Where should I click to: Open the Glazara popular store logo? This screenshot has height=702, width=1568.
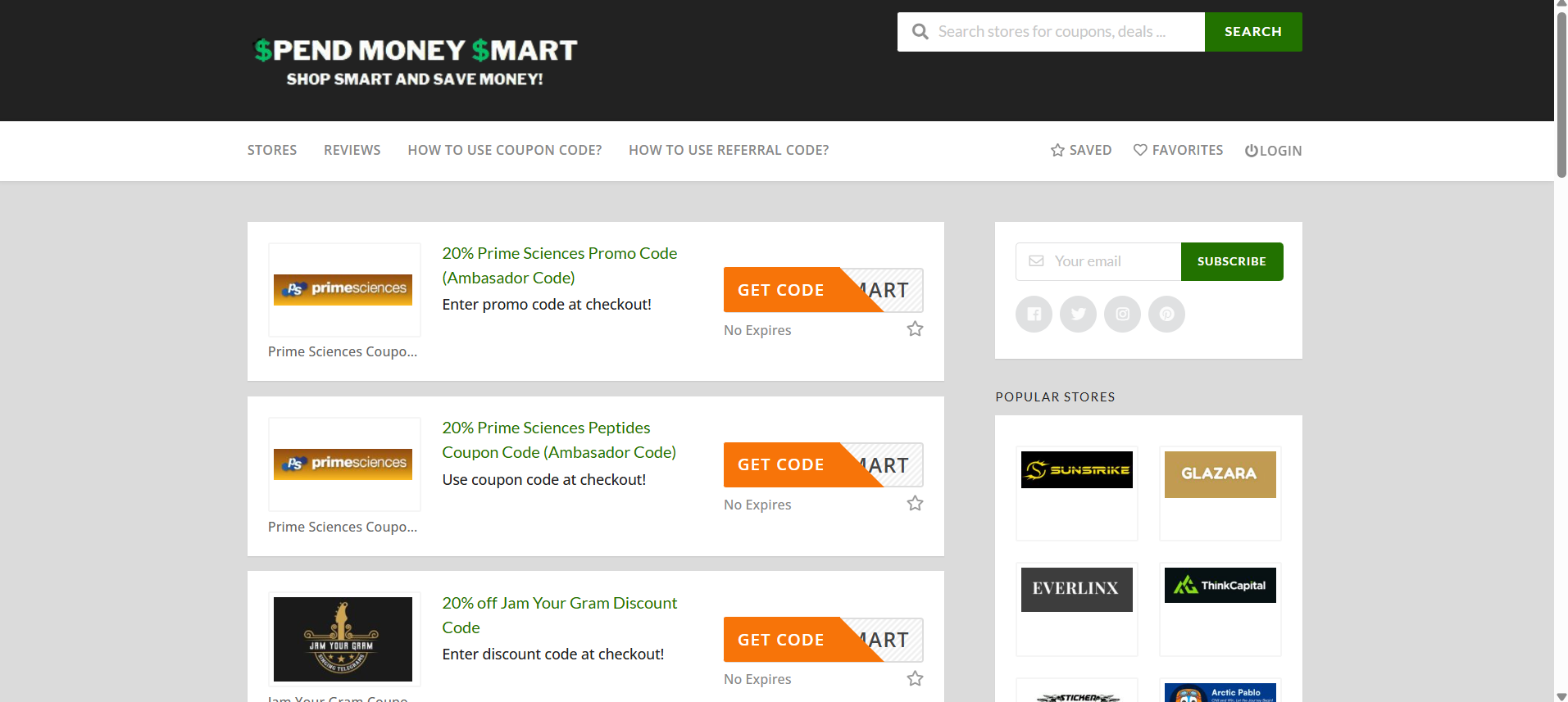tap(1220, 473)
